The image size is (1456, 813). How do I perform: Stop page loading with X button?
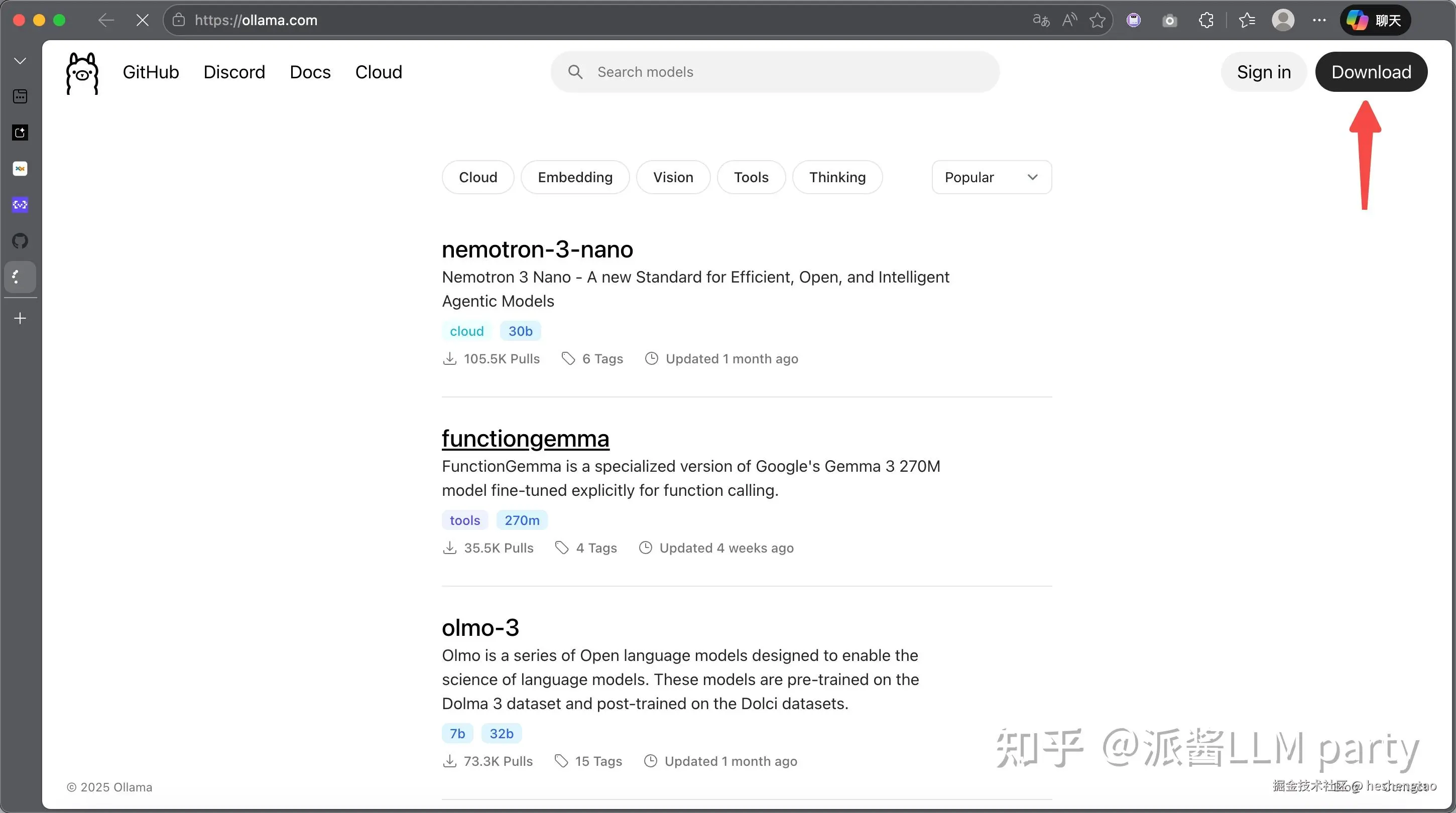coord(143,21)
